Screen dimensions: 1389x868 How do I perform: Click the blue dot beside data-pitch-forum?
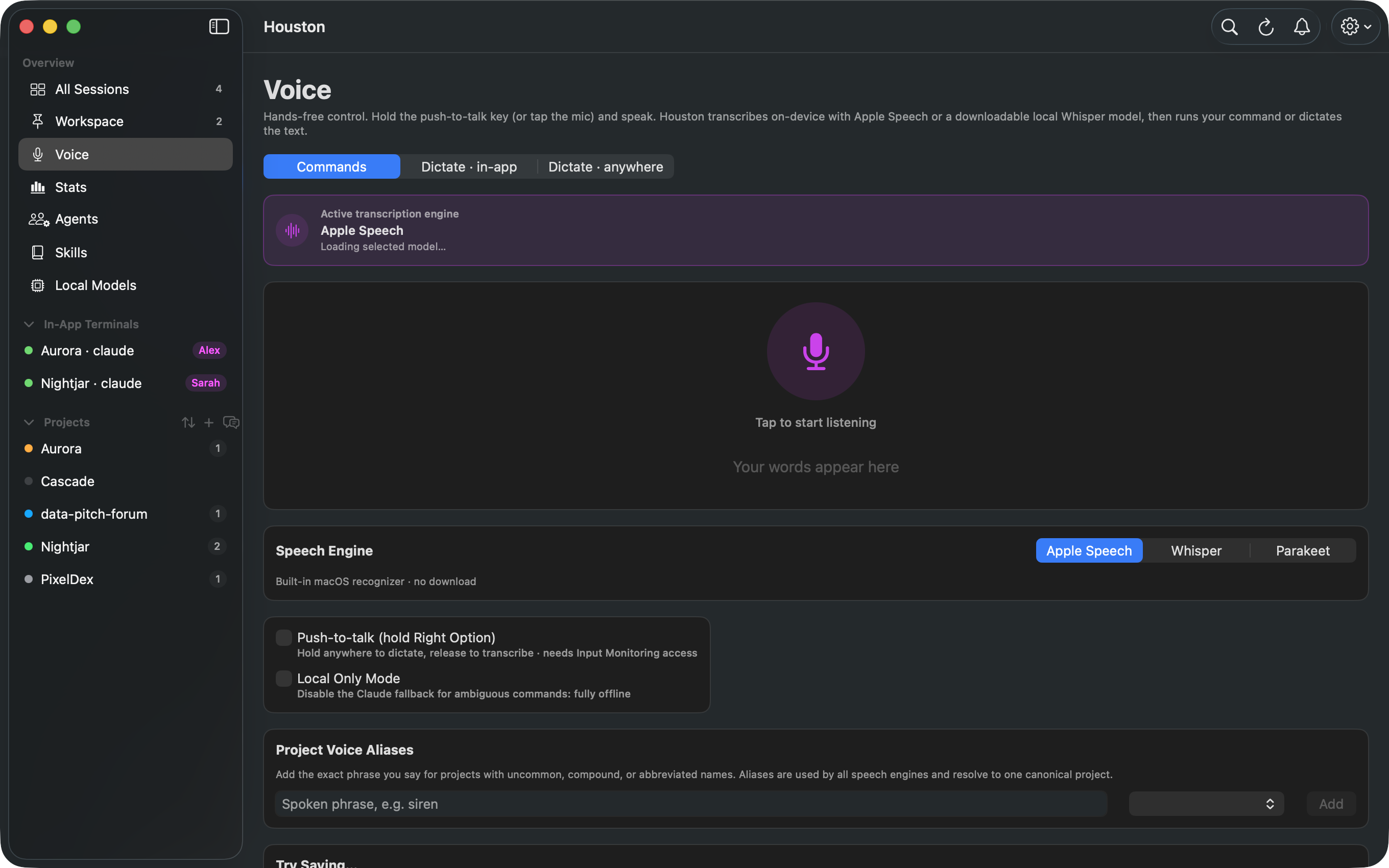point(28,514)
